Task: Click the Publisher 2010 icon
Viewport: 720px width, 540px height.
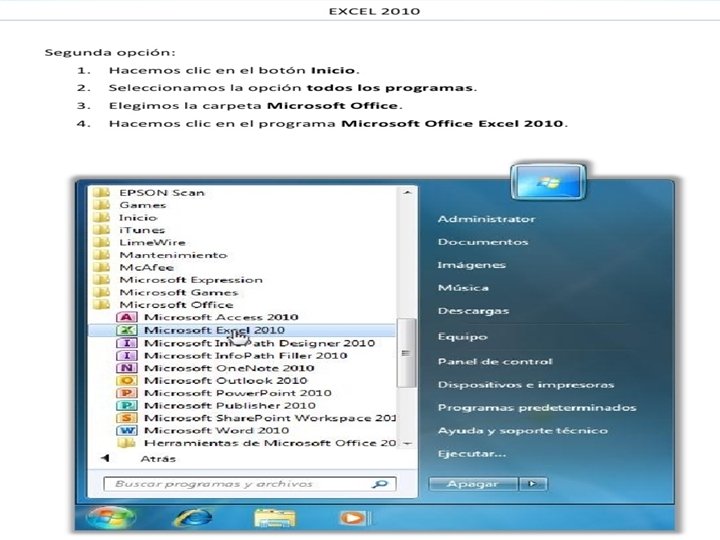Action: click(x=126, y=405)
